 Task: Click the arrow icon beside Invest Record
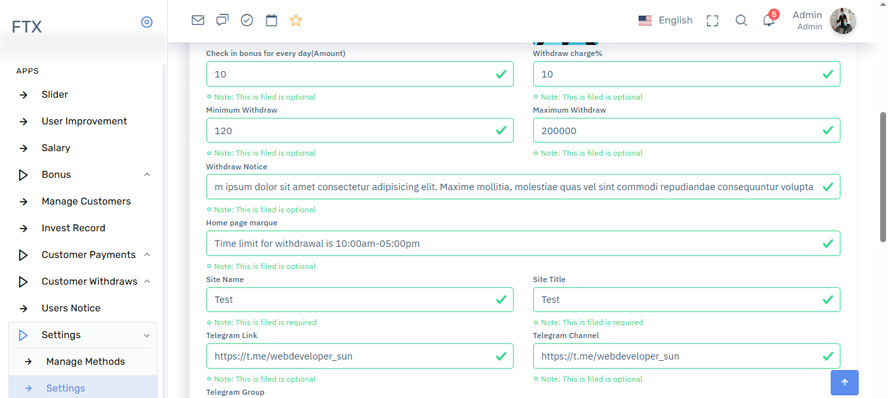(23, 228)
